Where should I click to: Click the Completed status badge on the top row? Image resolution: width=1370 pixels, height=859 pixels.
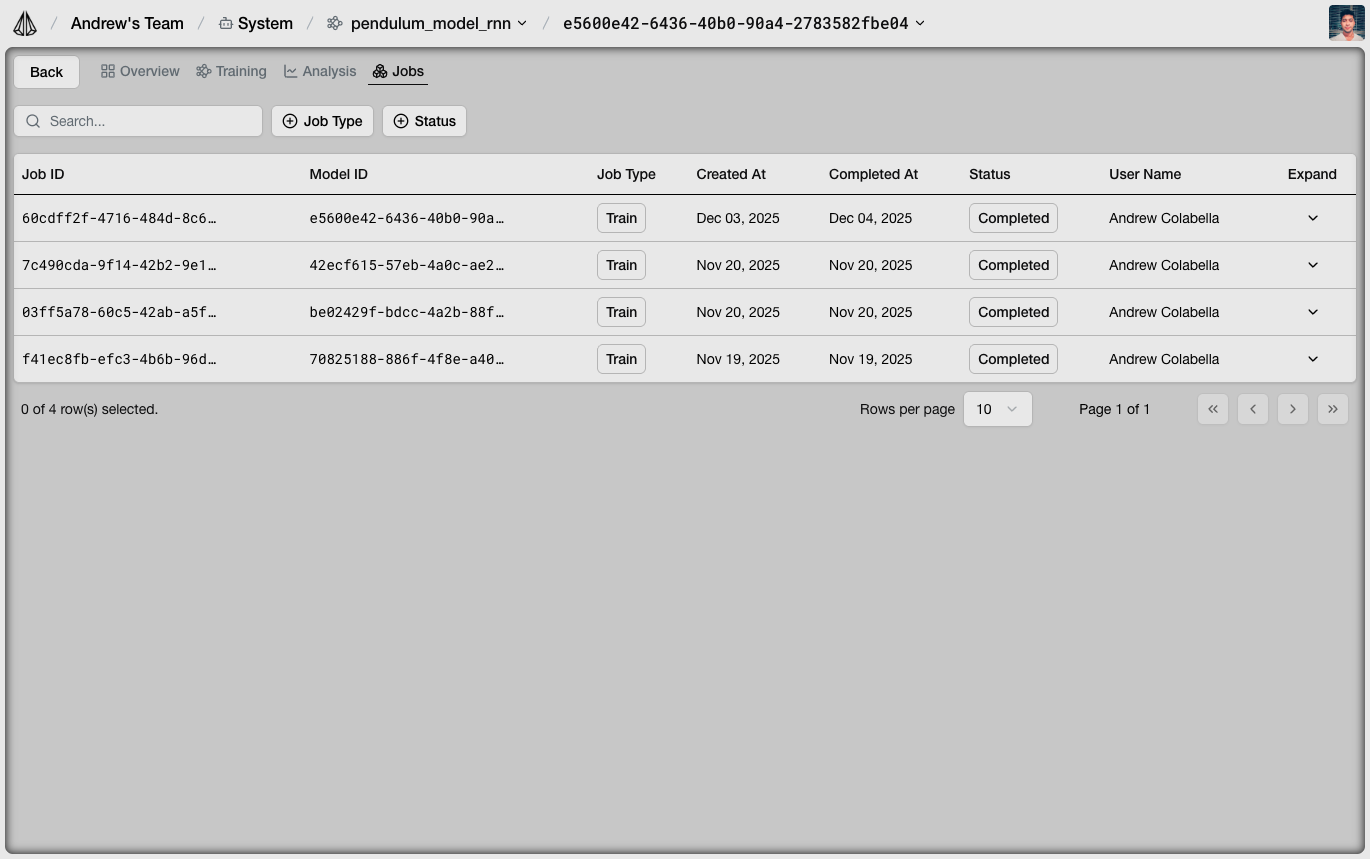tap(1012, 218)
